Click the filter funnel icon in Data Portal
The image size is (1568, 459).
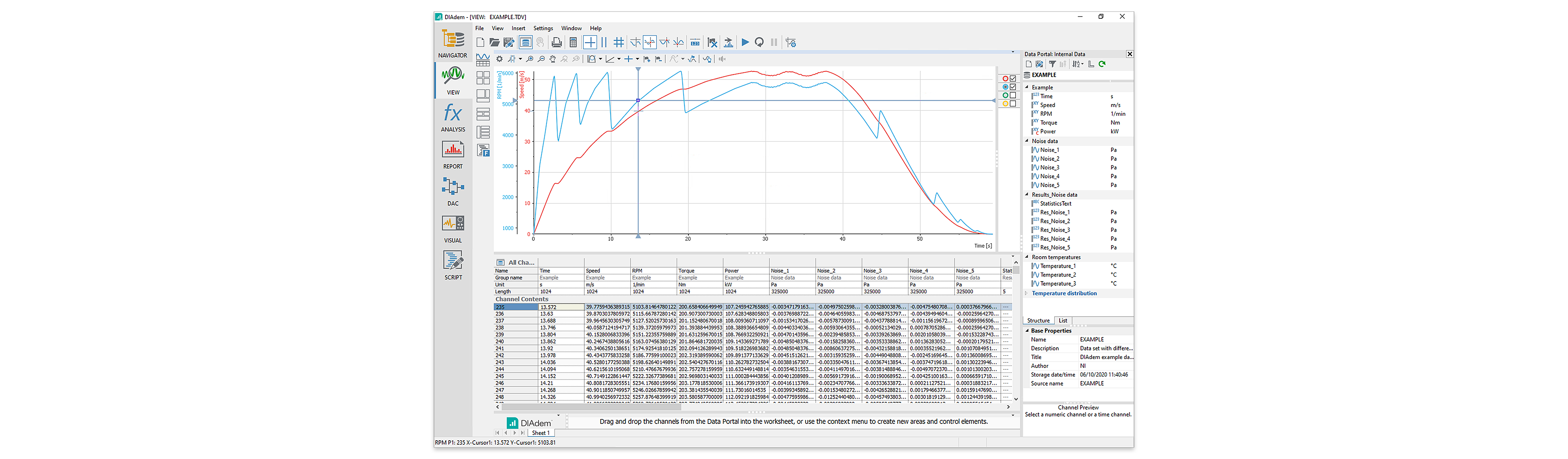pos(1052,64)
